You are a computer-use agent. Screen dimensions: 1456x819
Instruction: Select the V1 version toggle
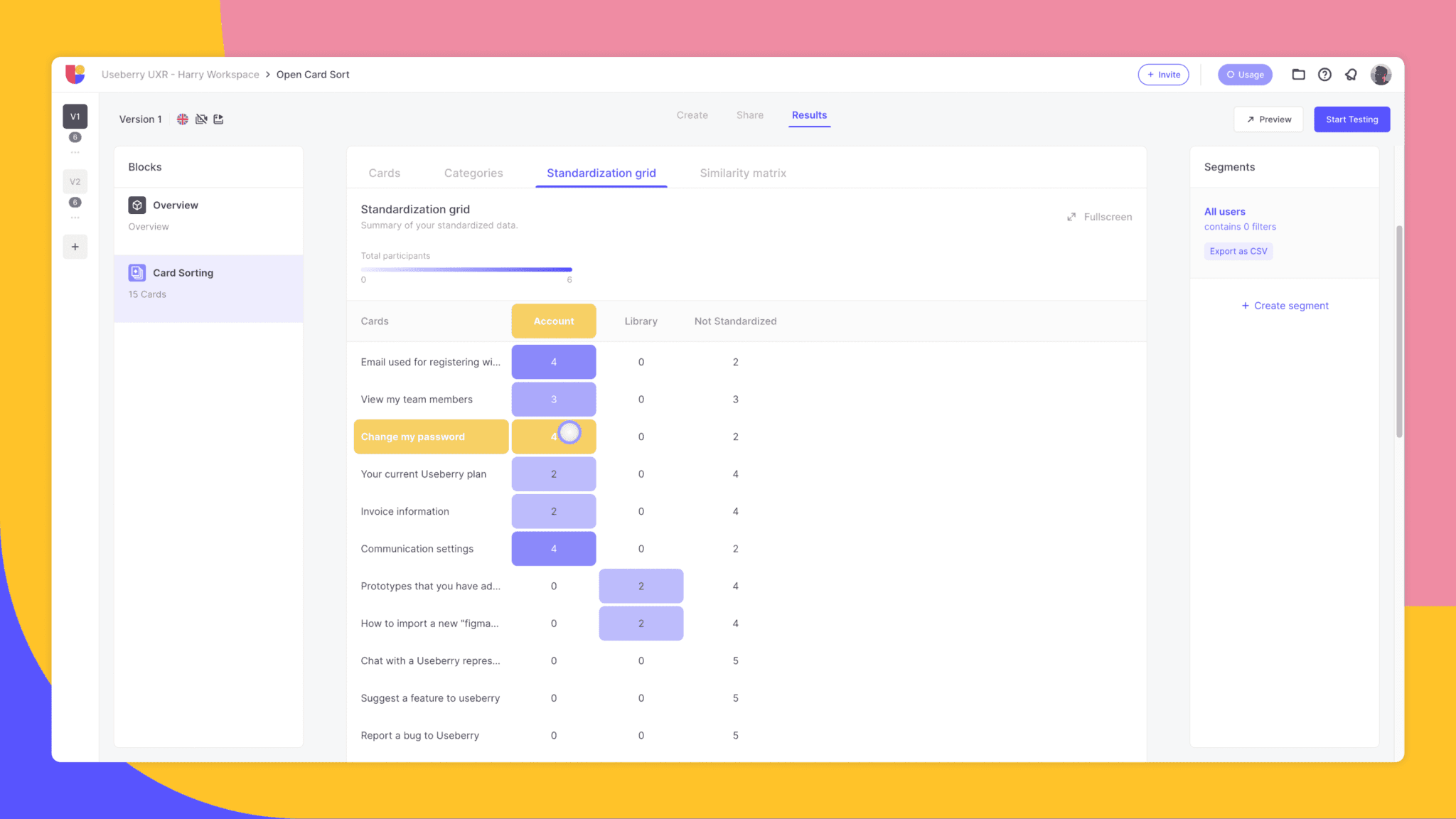(x=75, y=117)
